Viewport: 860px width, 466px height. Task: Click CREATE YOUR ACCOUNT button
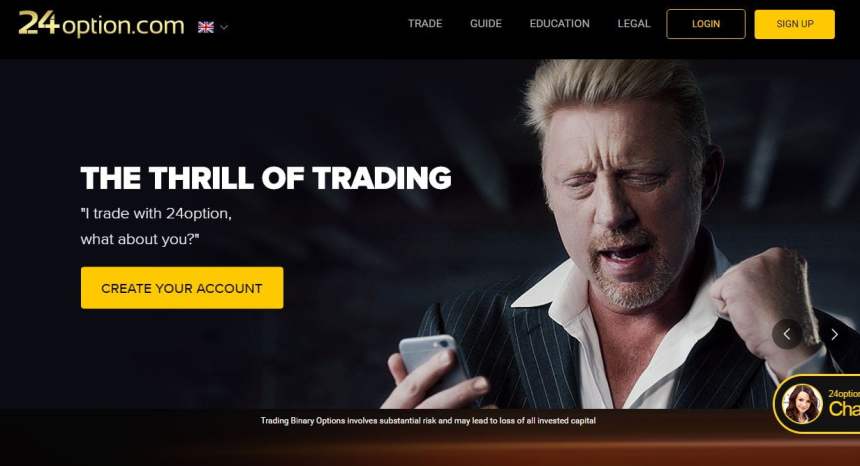pyautogui.click(x=182, y=288)
